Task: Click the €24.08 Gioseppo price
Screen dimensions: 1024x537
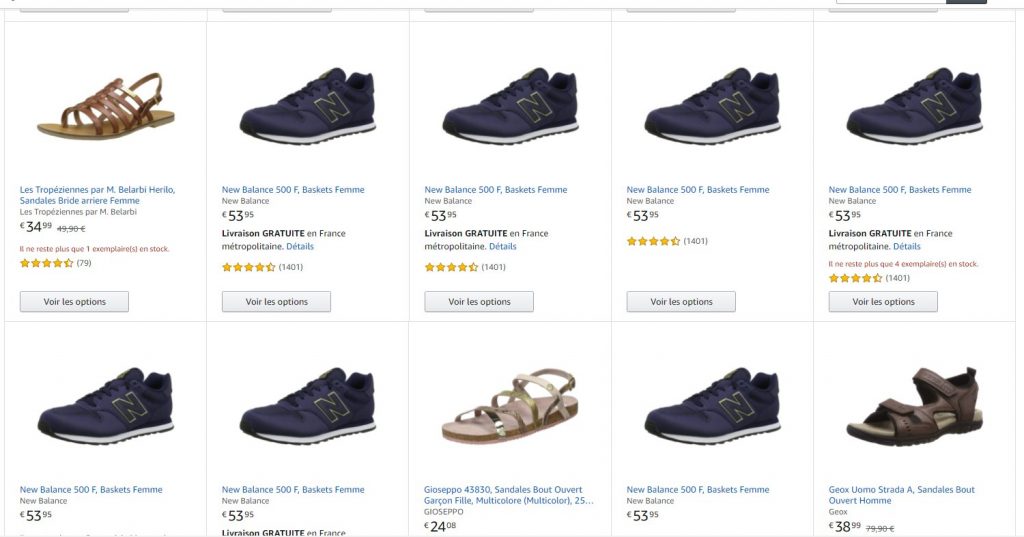Action: [440, 526]
